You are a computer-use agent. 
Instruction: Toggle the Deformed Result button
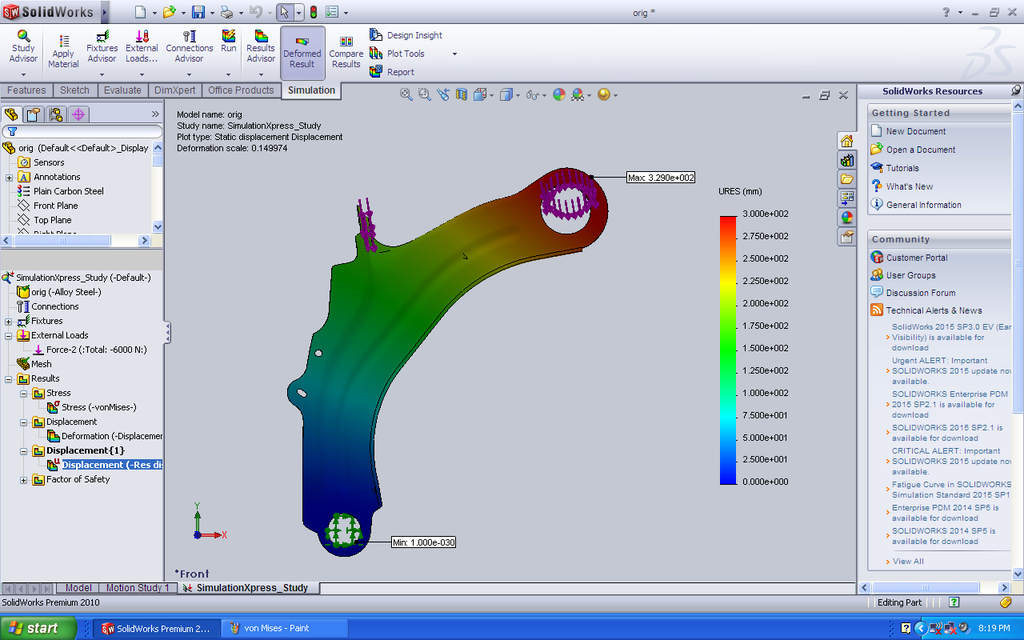click(302, 52)
